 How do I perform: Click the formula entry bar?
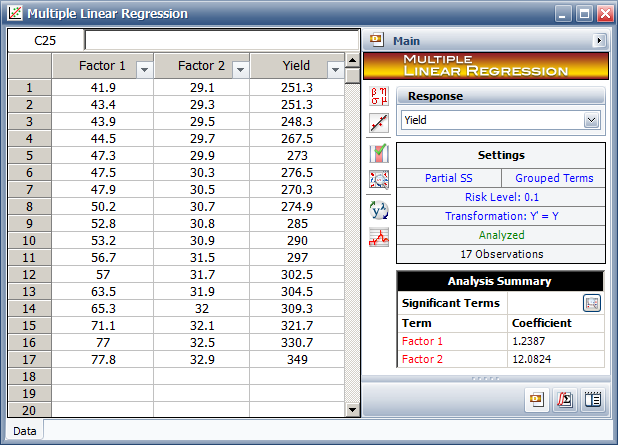(x=222, y=40)
